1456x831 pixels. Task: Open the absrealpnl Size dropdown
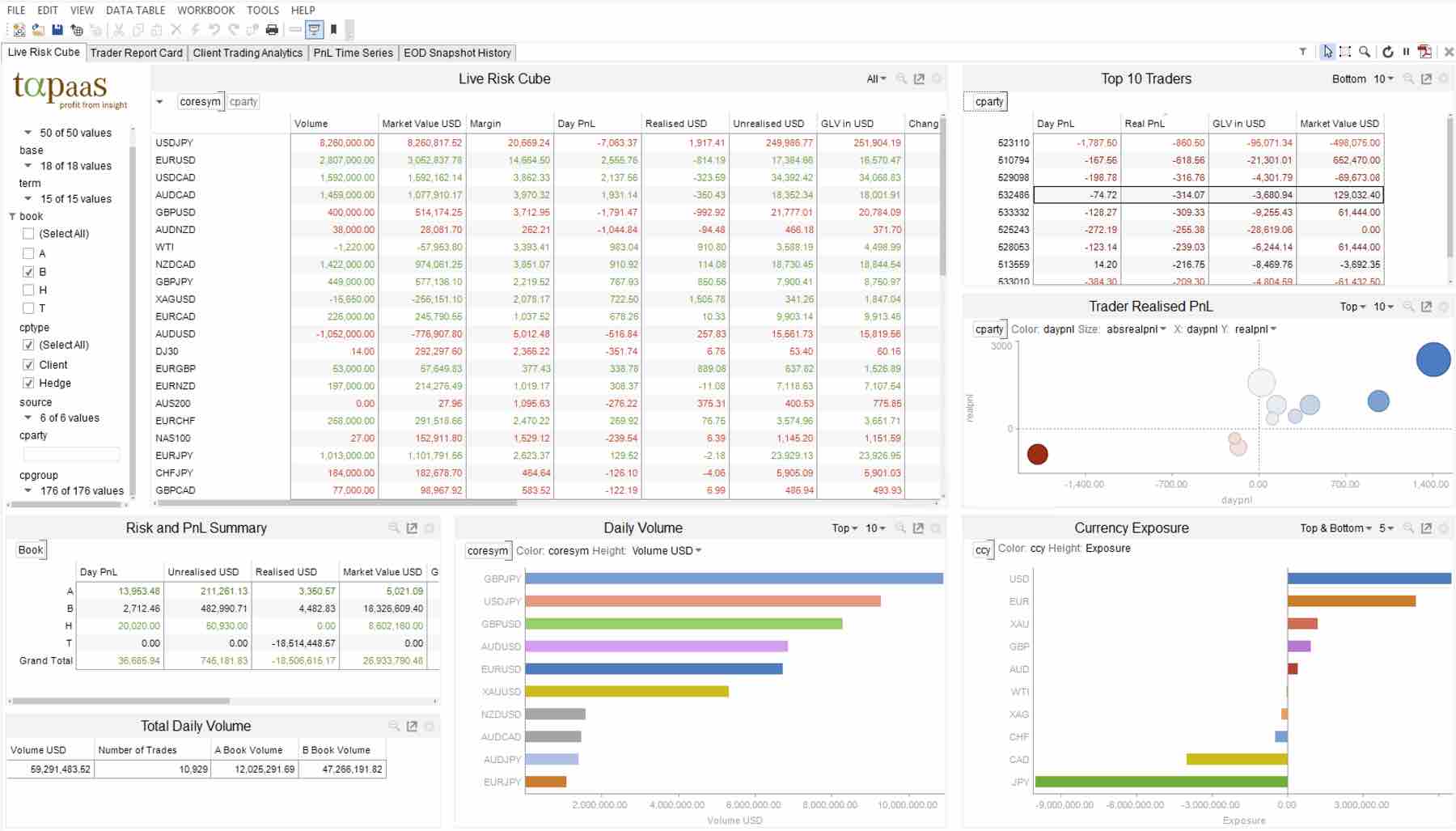(x=1136, y=329)
